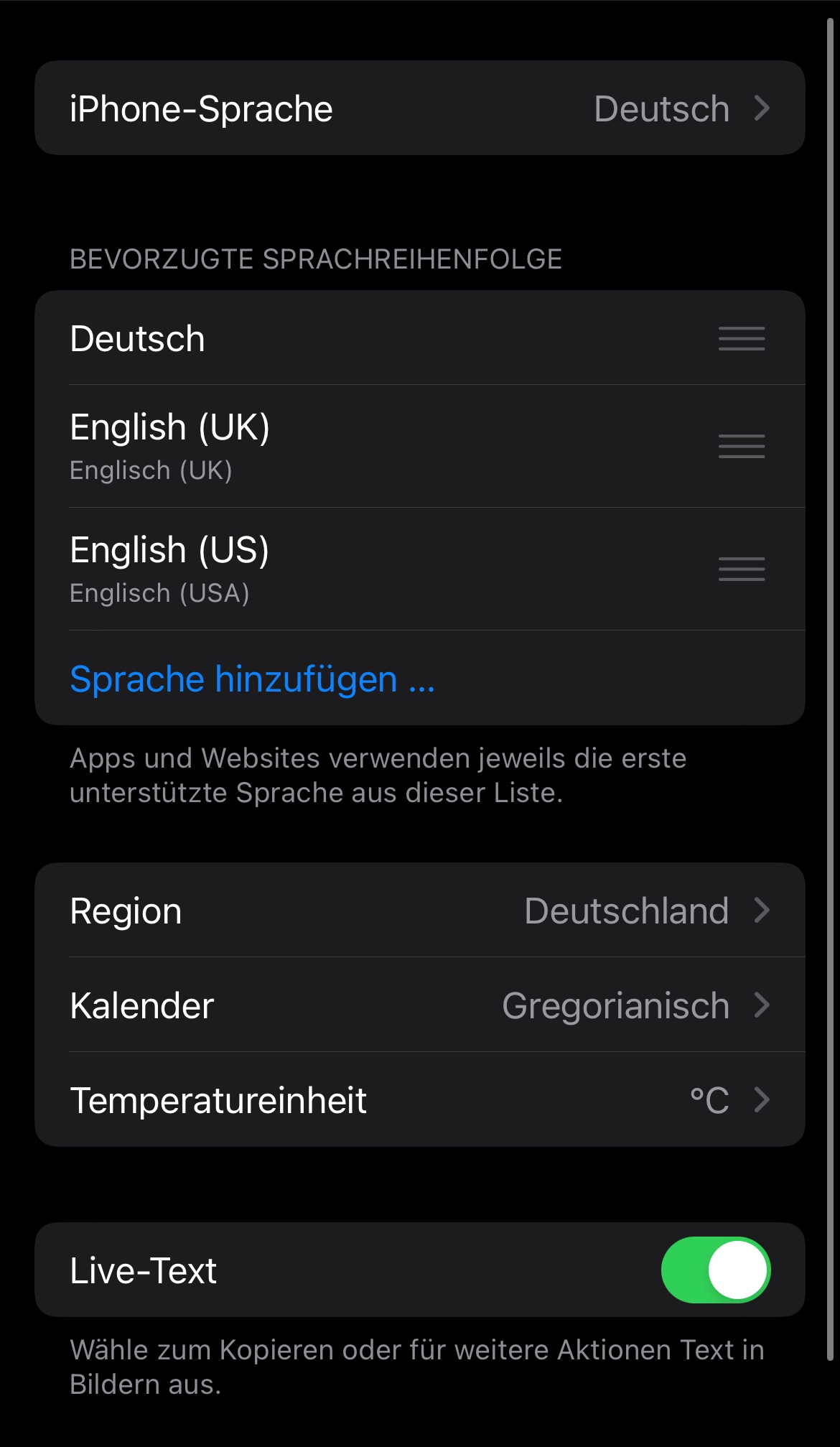Tap the reorder handle next to Deutsch

coord(742,338)
